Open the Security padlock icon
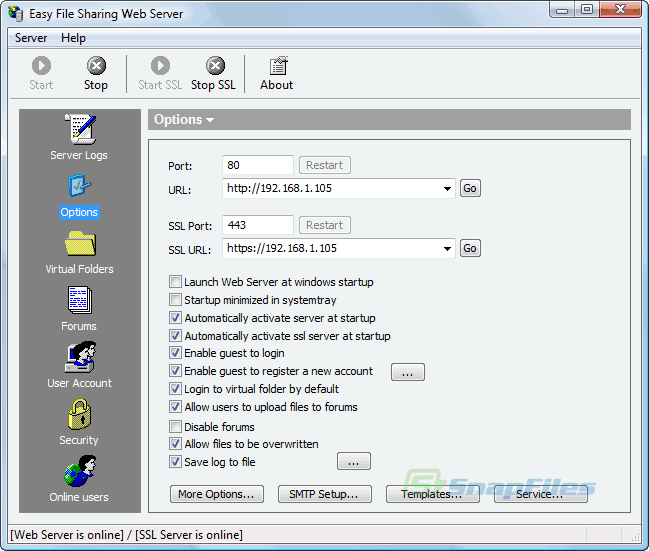 (79, 422)
